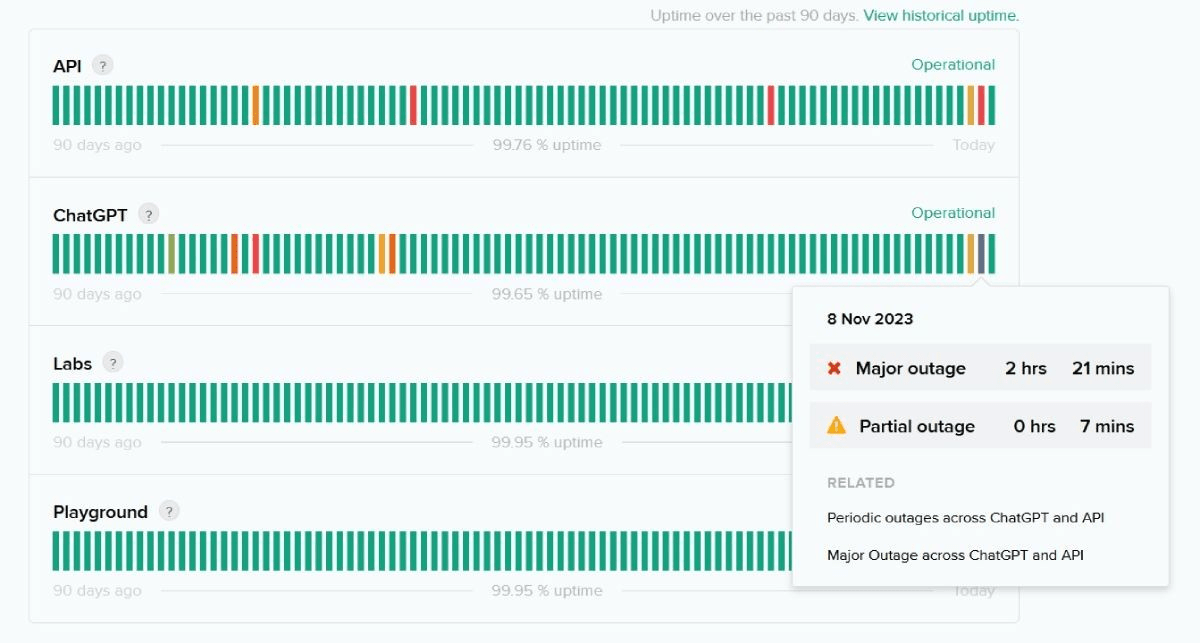Open the View historical uptime link
This screenshot has width=1200, height=643.
(x=941, y=16)
